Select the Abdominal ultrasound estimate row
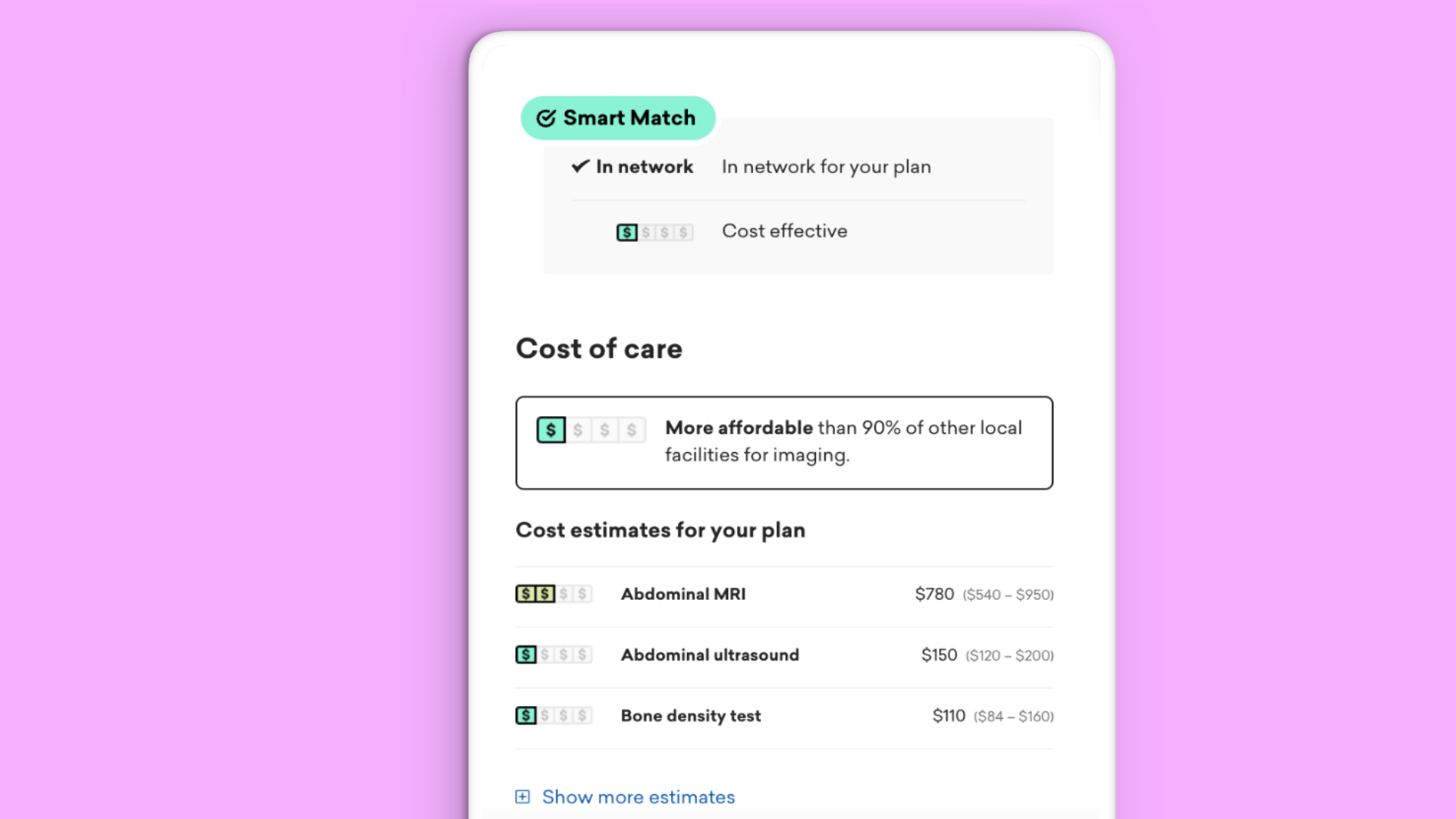 (784, 655)
